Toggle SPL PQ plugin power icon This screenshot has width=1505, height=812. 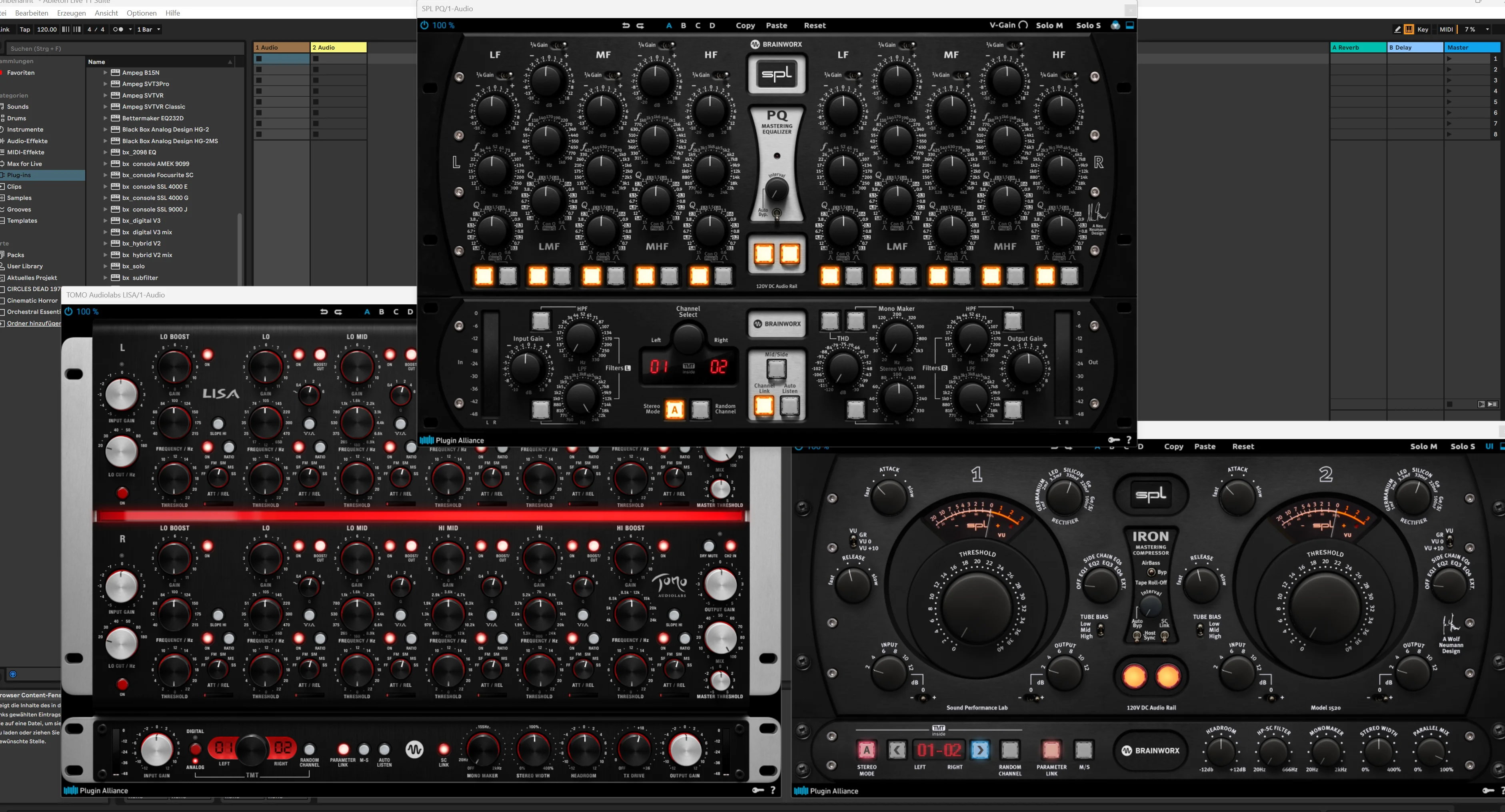425,25
